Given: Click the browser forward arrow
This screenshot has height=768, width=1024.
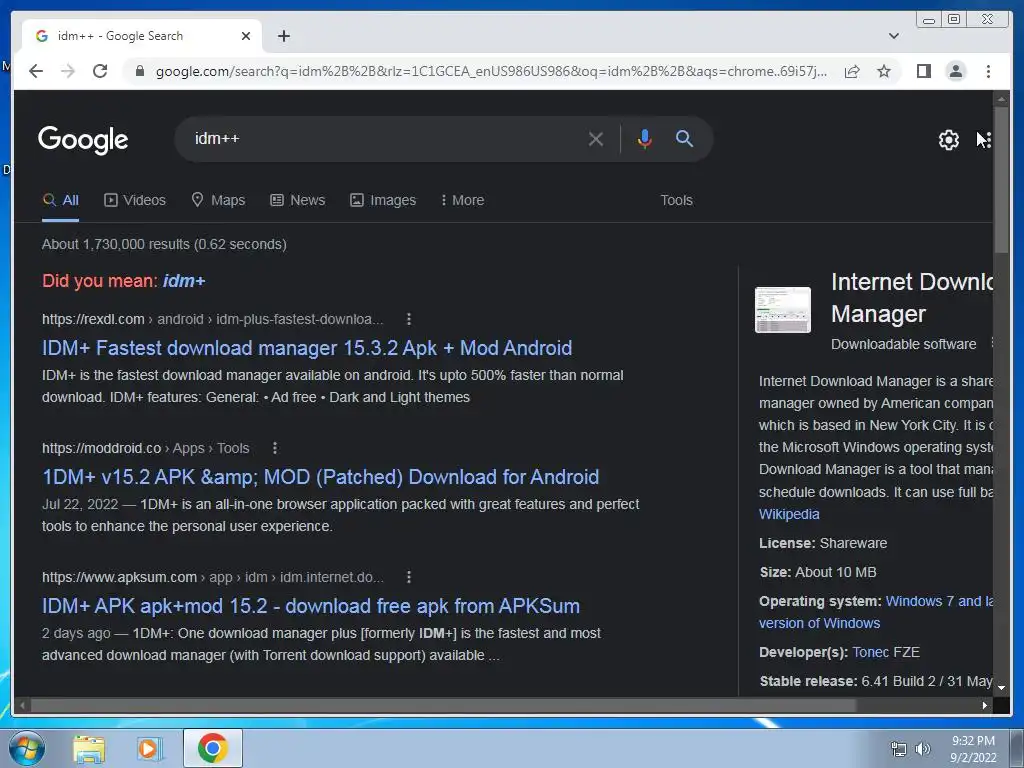Looking at the screenshot, I should coord(68,71).
